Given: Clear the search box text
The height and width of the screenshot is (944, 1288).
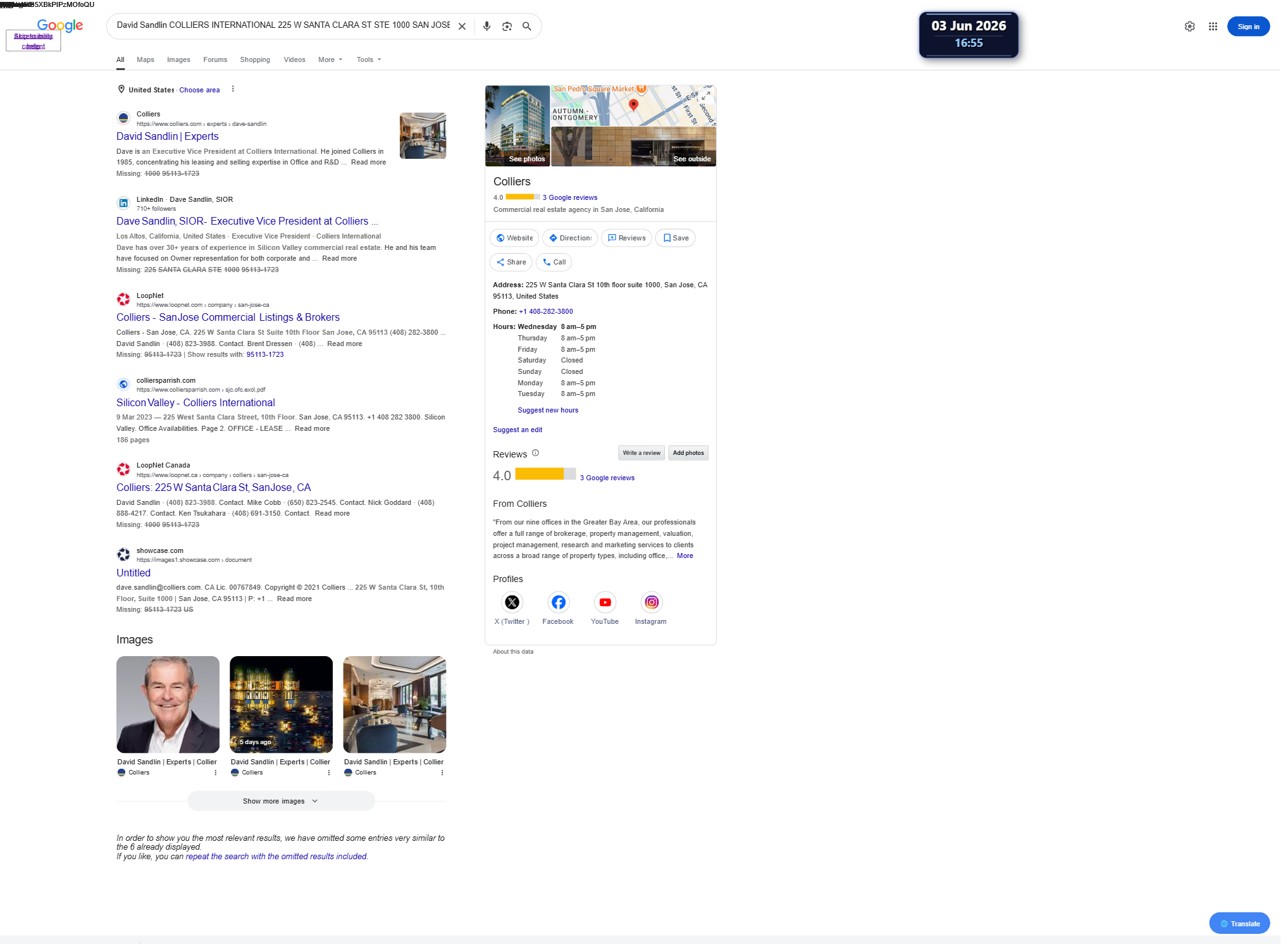Looking at the screenshot, I should point(462,27).
